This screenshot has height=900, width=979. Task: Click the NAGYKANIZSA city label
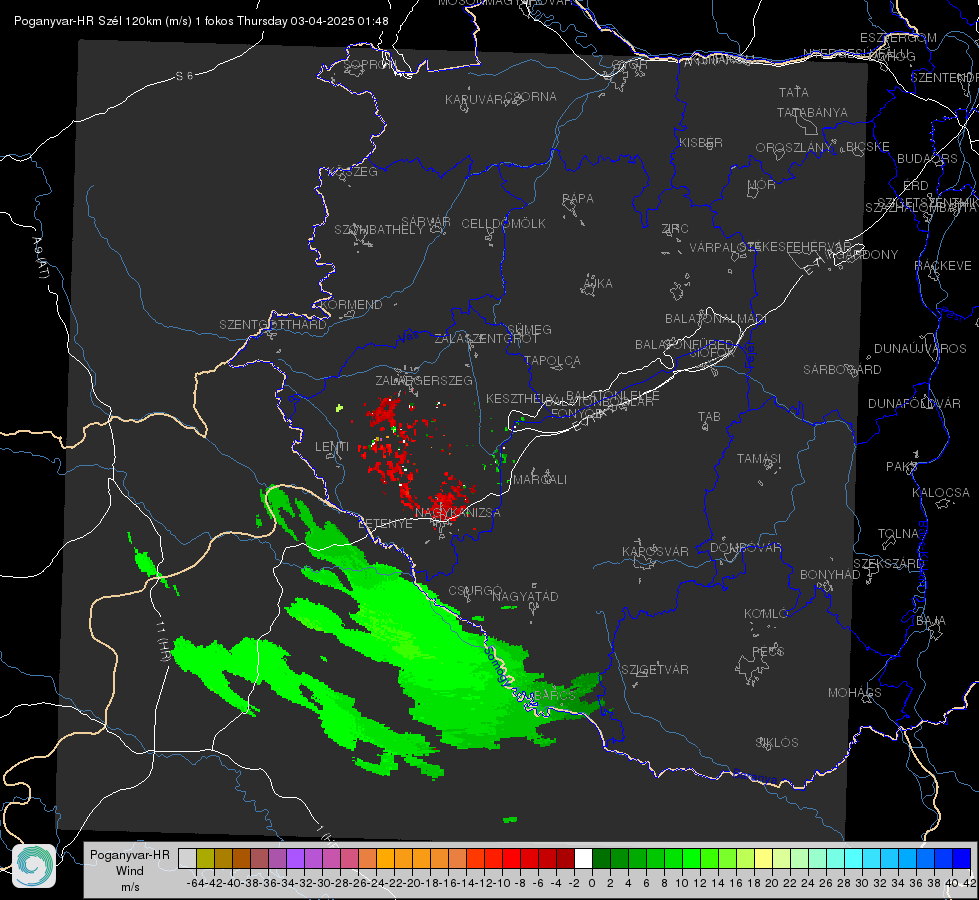[458, 513]
